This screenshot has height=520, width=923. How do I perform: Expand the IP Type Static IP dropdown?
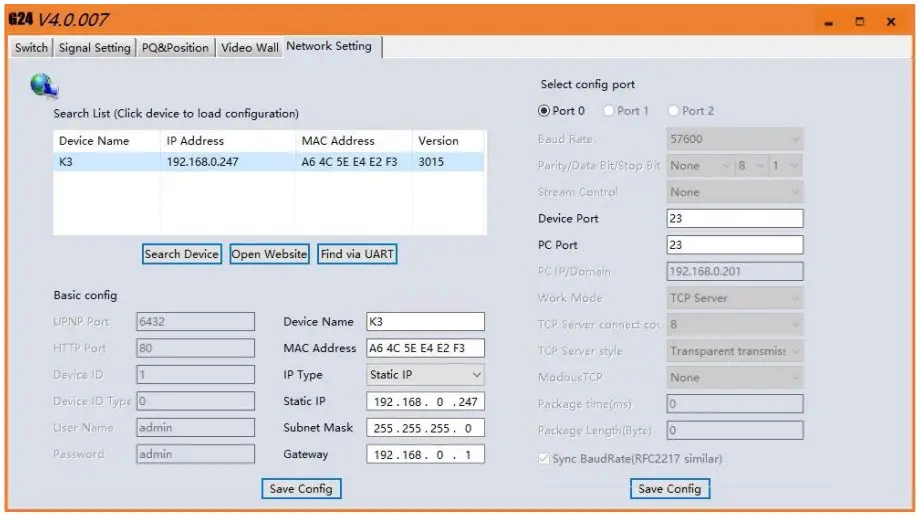[x=426, y=375]
